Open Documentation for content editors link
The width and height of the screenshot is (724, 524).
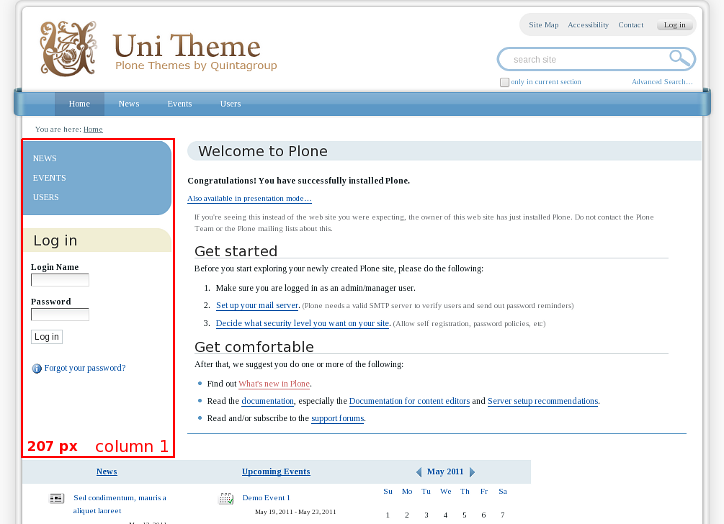click(x=410, y=401)
